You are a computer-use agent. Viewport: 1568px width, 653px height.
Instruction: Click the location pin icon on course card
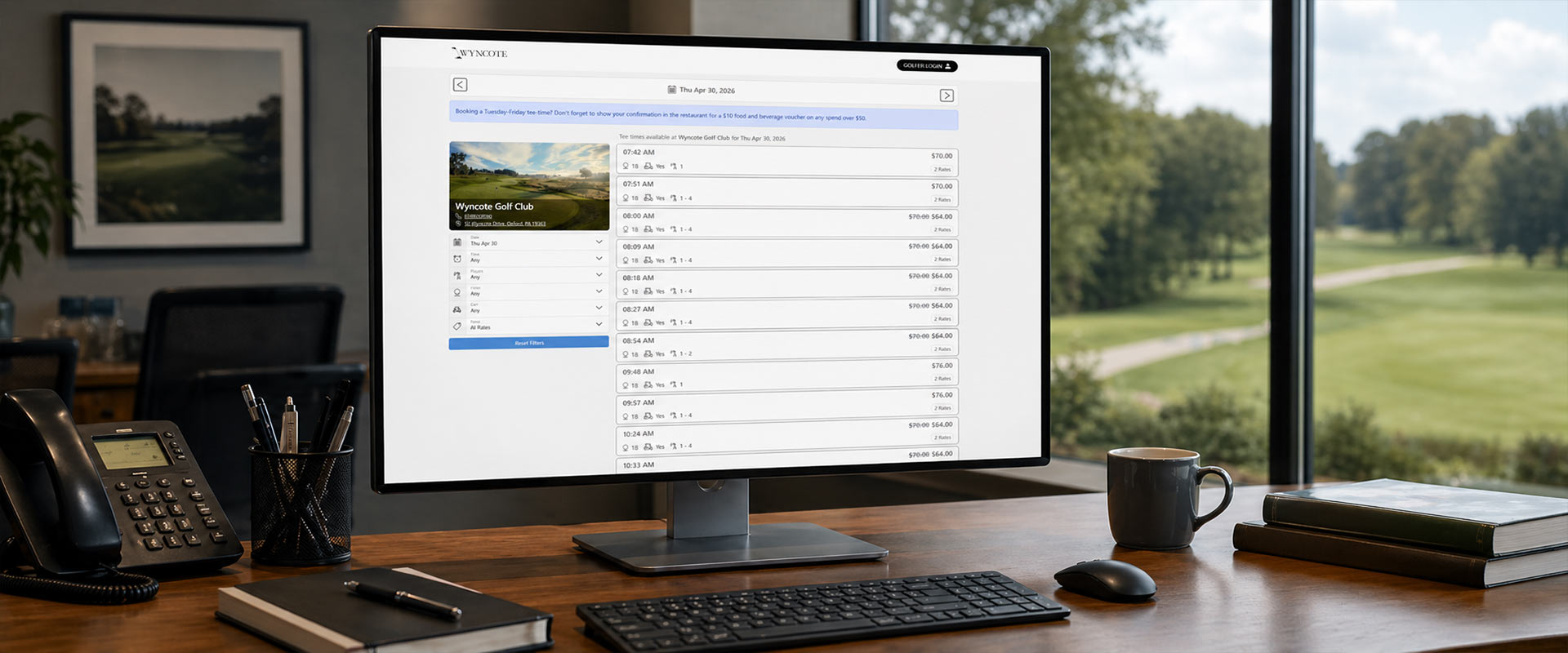click(458, 223)
